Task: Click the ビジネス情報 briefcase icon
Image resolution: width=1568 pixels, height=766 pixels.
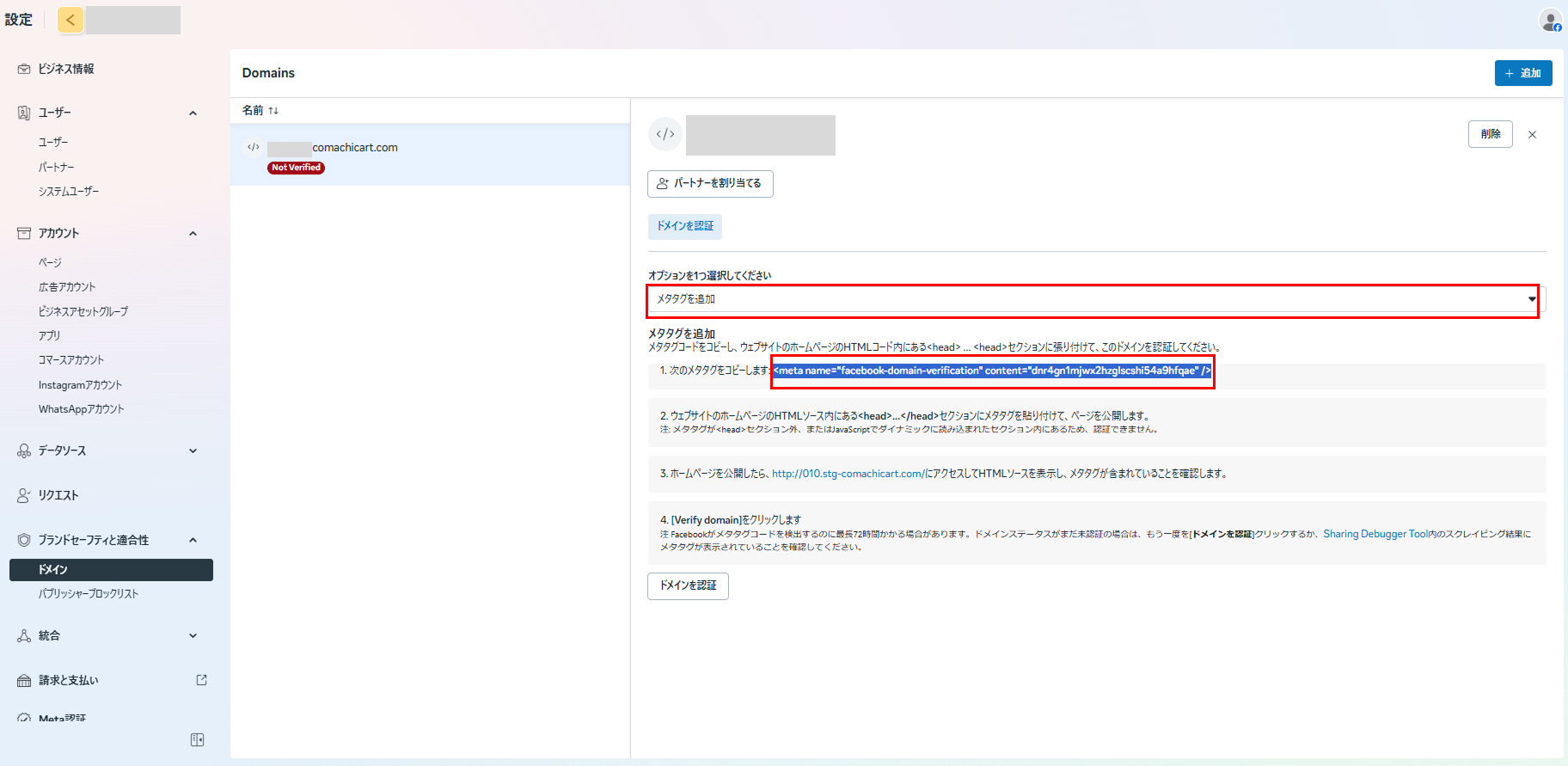Action: pos(24,69)
